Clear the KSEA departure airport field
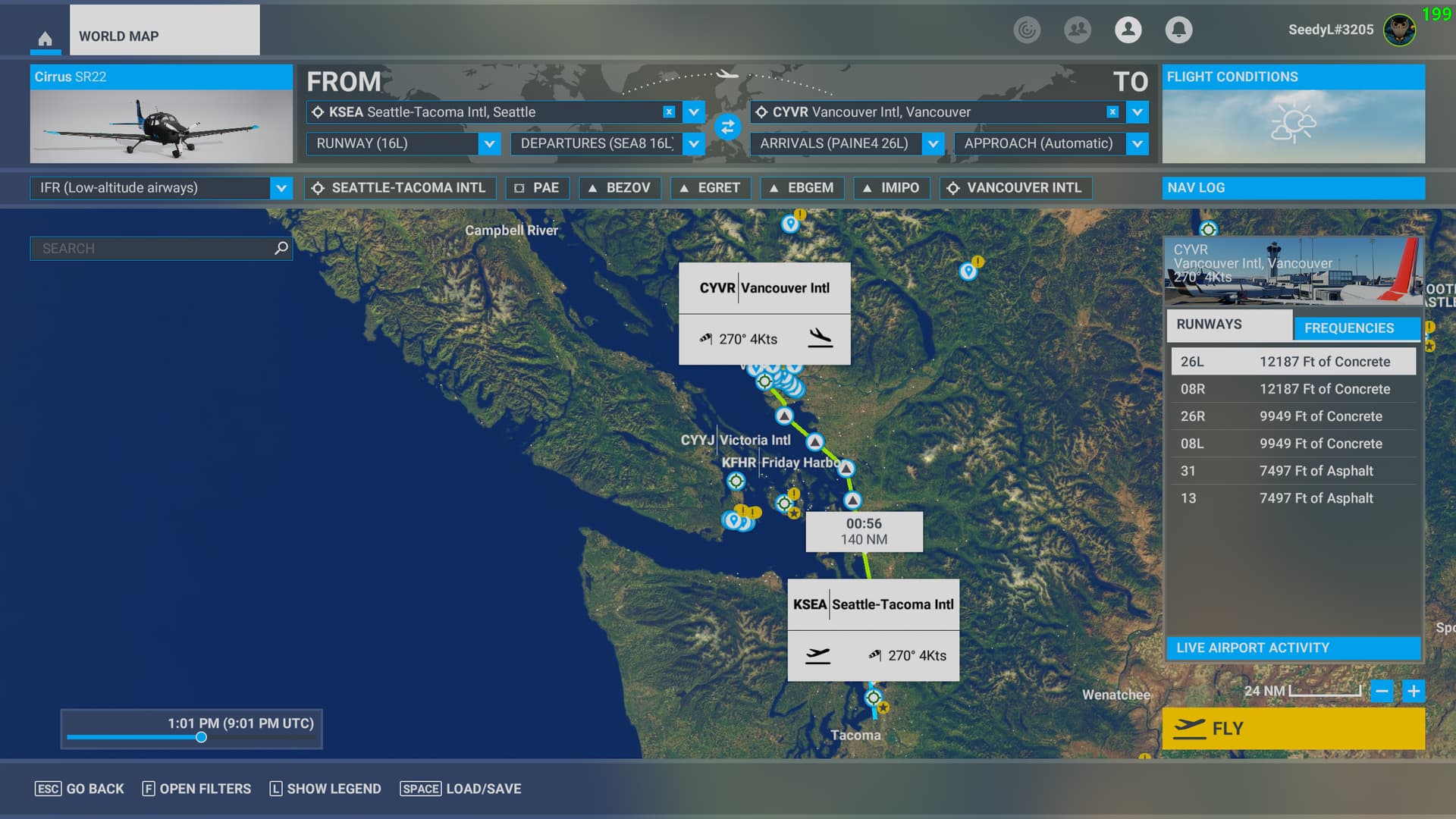Screen dimensions: 1456x819 (x=669, y=112)
